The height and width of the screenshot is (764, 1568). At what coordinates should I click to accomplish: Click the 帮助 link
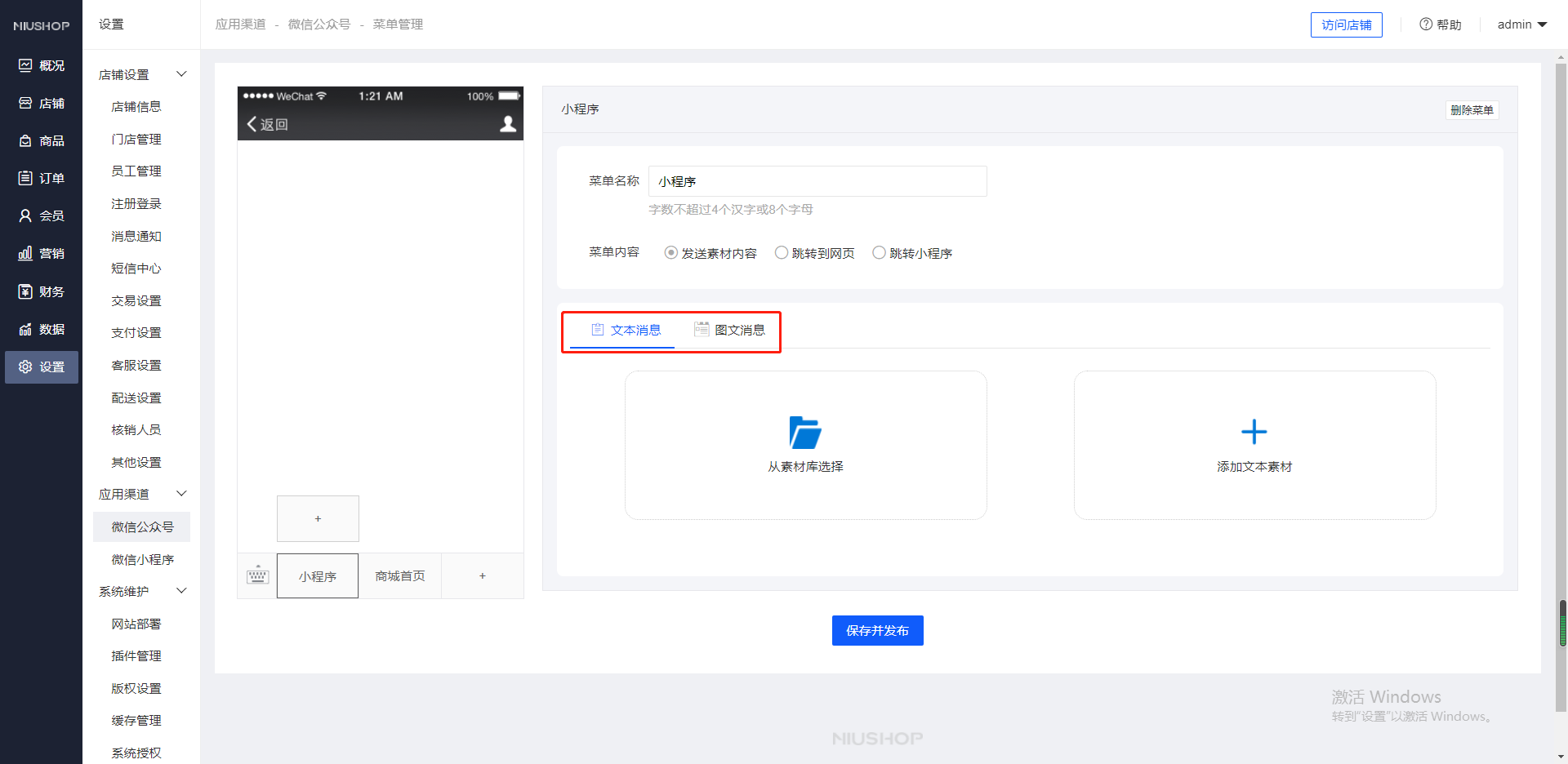[x=1441, y=24]
